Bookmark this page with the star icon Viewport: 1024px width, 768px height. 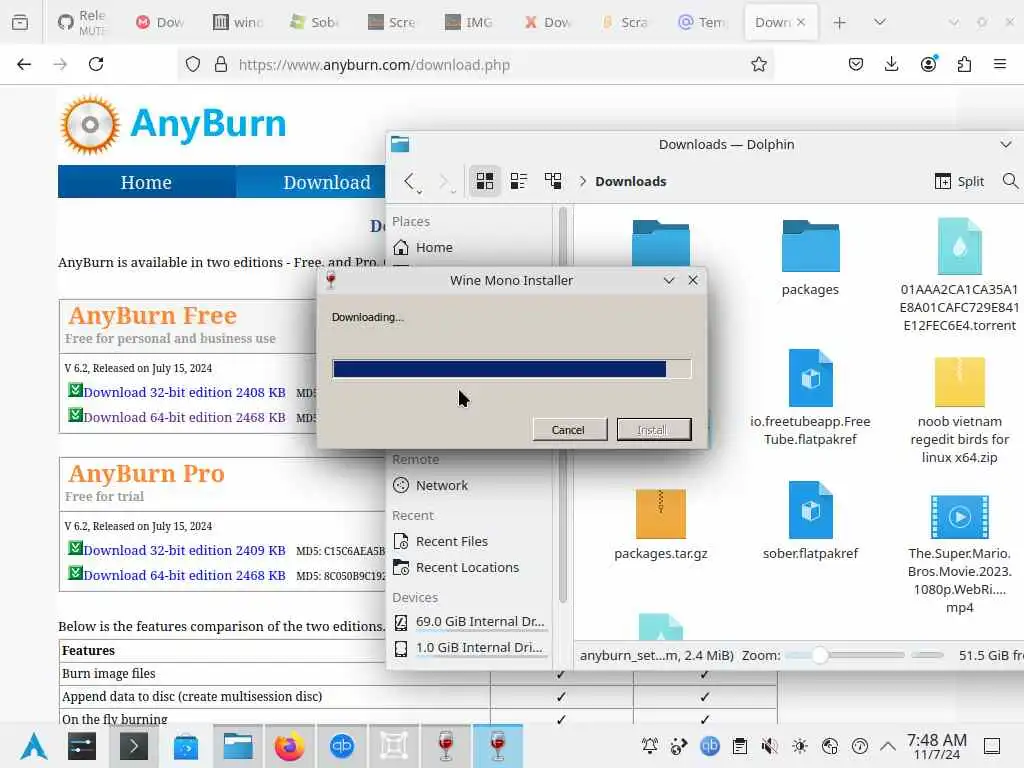pos(758,64)
